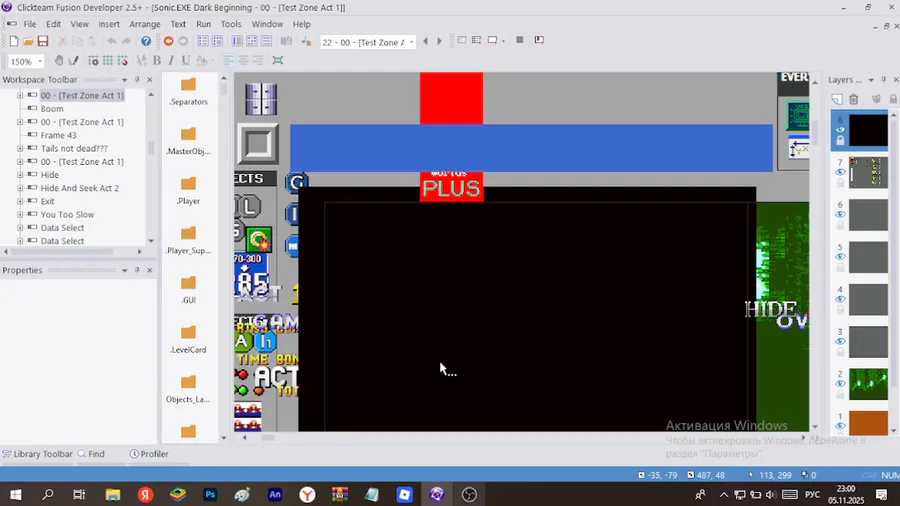Open Properties panel dropdown arrow

point(125,270)
